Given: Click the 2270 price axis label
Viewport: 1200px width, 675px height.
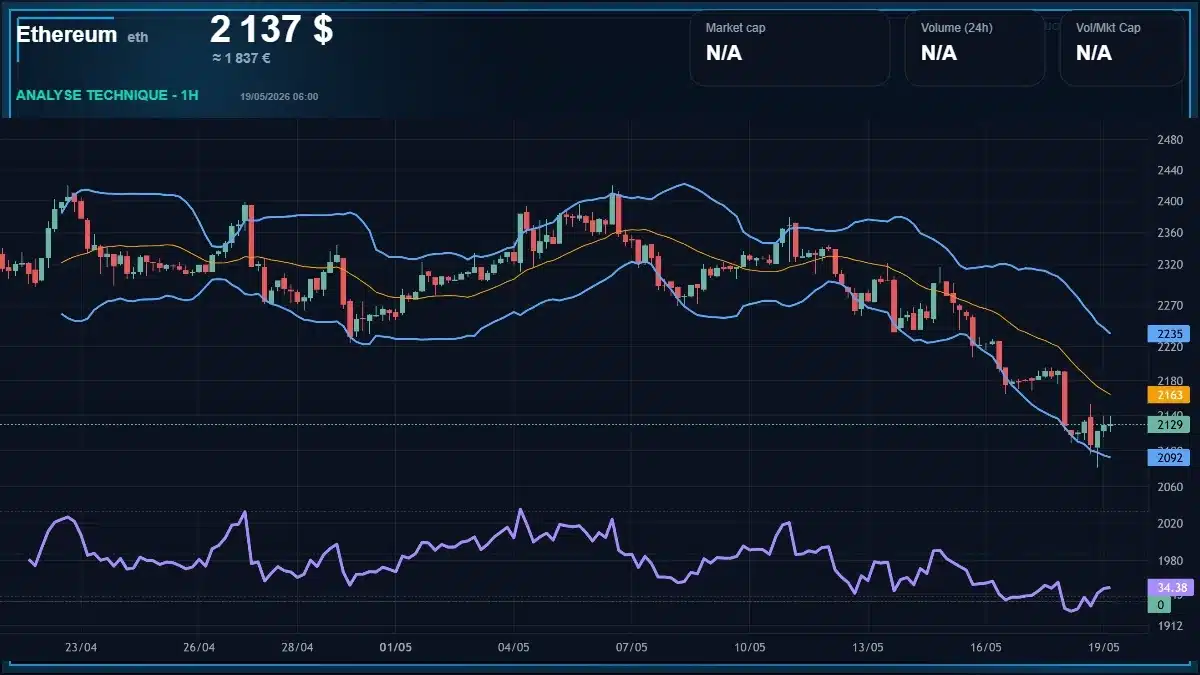Looking at the screenshot, I should (x=1169, y=306).
